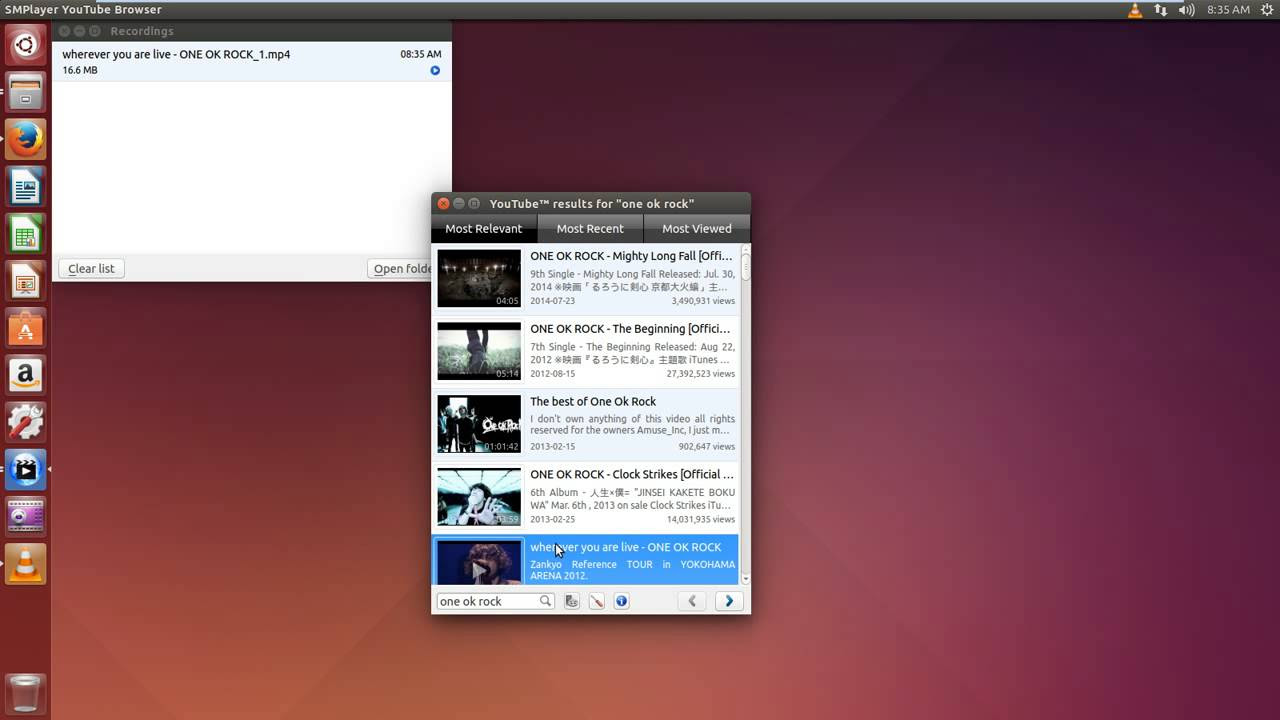Click title ONE OK ROCK - Mighty Long Fall
1280x720 pixels.
pos(631,256)
